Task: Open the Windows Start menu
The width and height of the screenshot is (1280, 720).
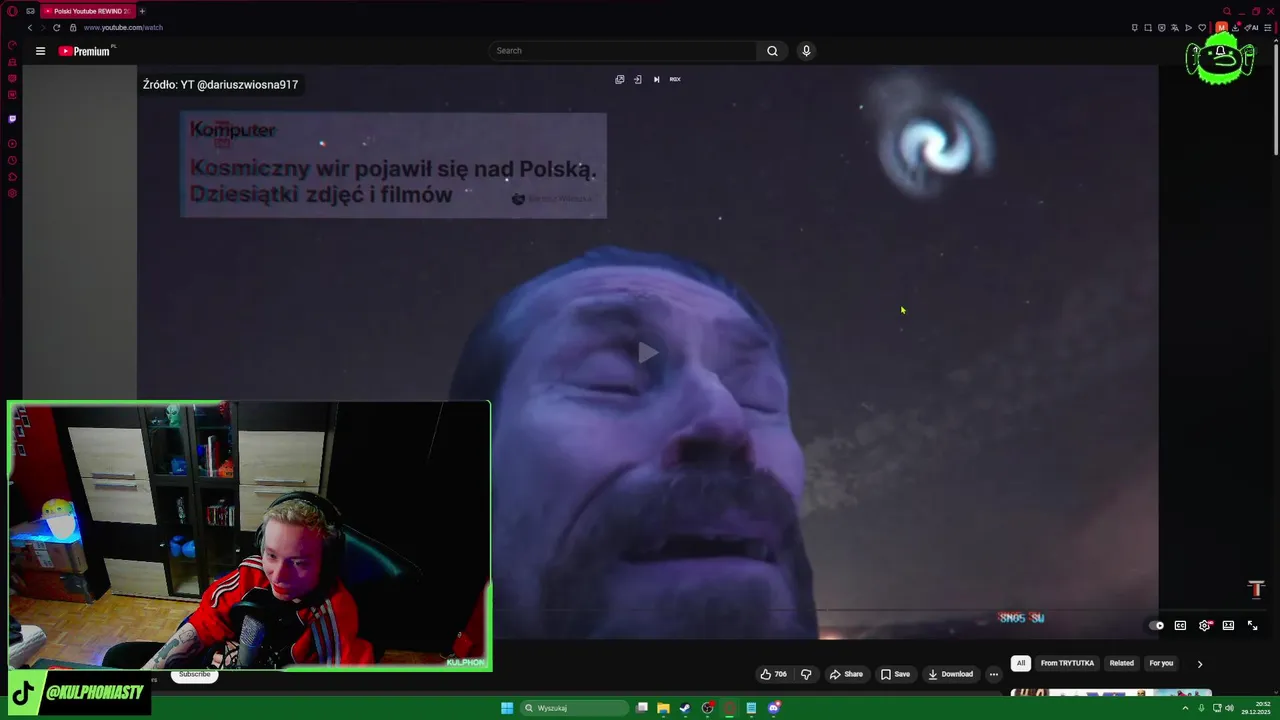Action: 507,708
